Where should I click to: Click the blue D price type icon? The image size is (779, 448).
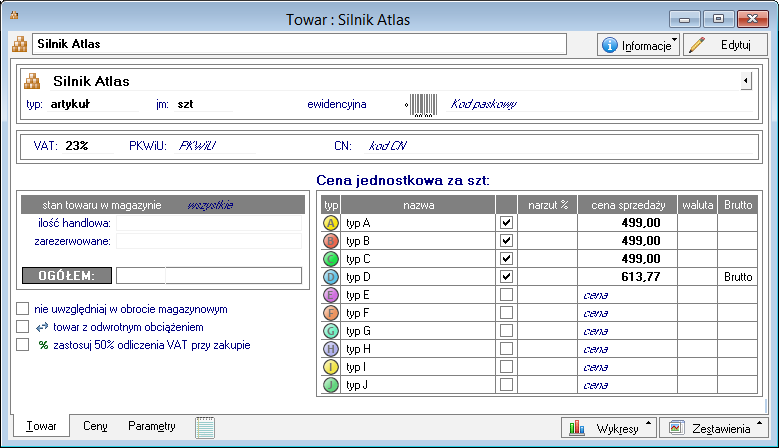(330, 277)
